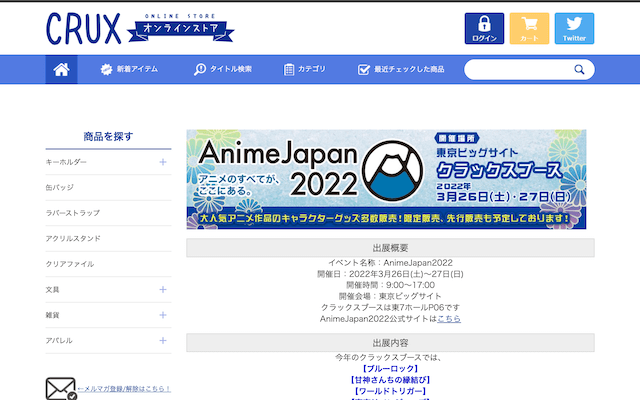This screenshot has height=400, width=640.
Task: Click the mail envelope newsletter icon
Action: click(60, 389)
